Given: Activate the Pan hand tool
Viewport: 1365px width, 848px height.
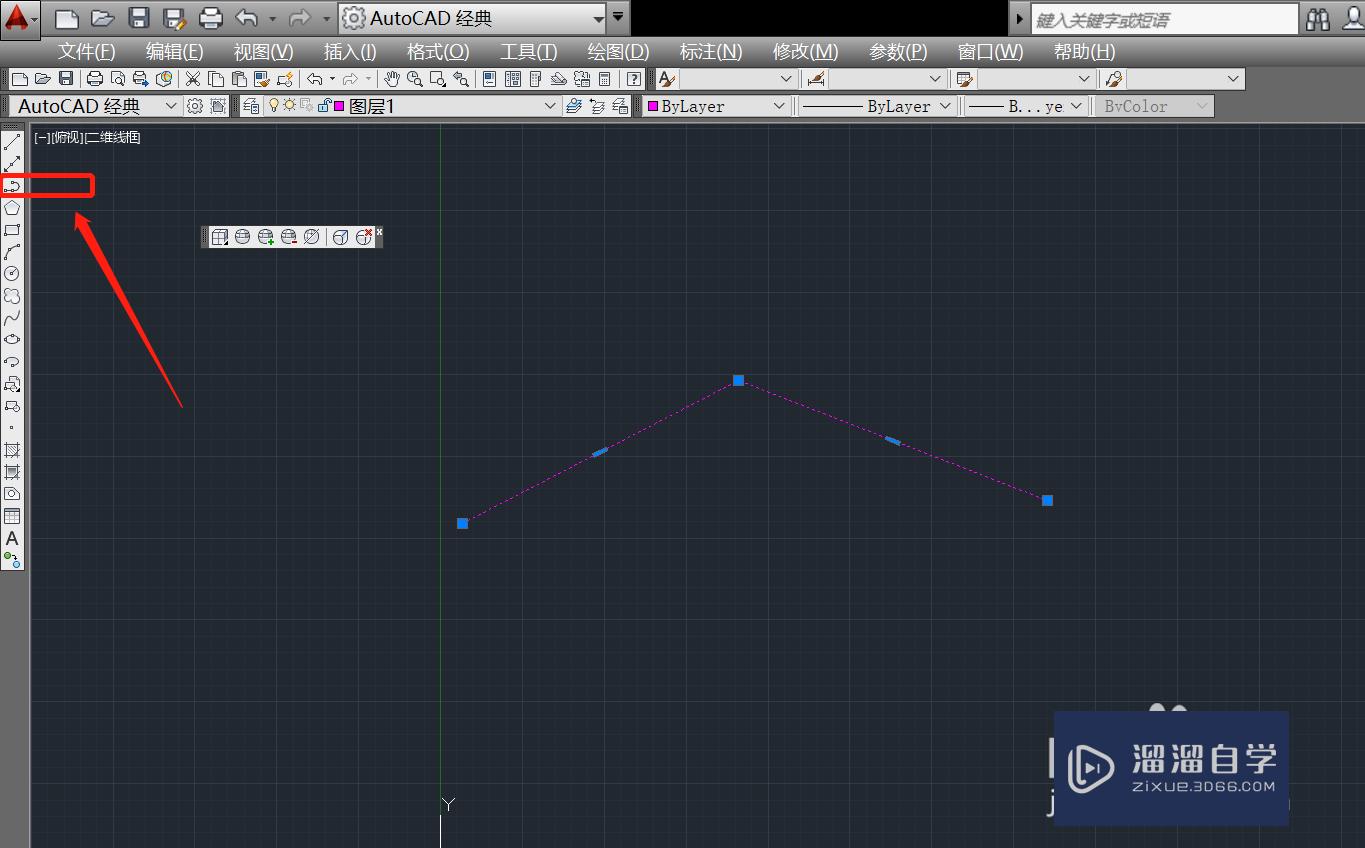Looking at the screenshot, I should pos(393,79).
